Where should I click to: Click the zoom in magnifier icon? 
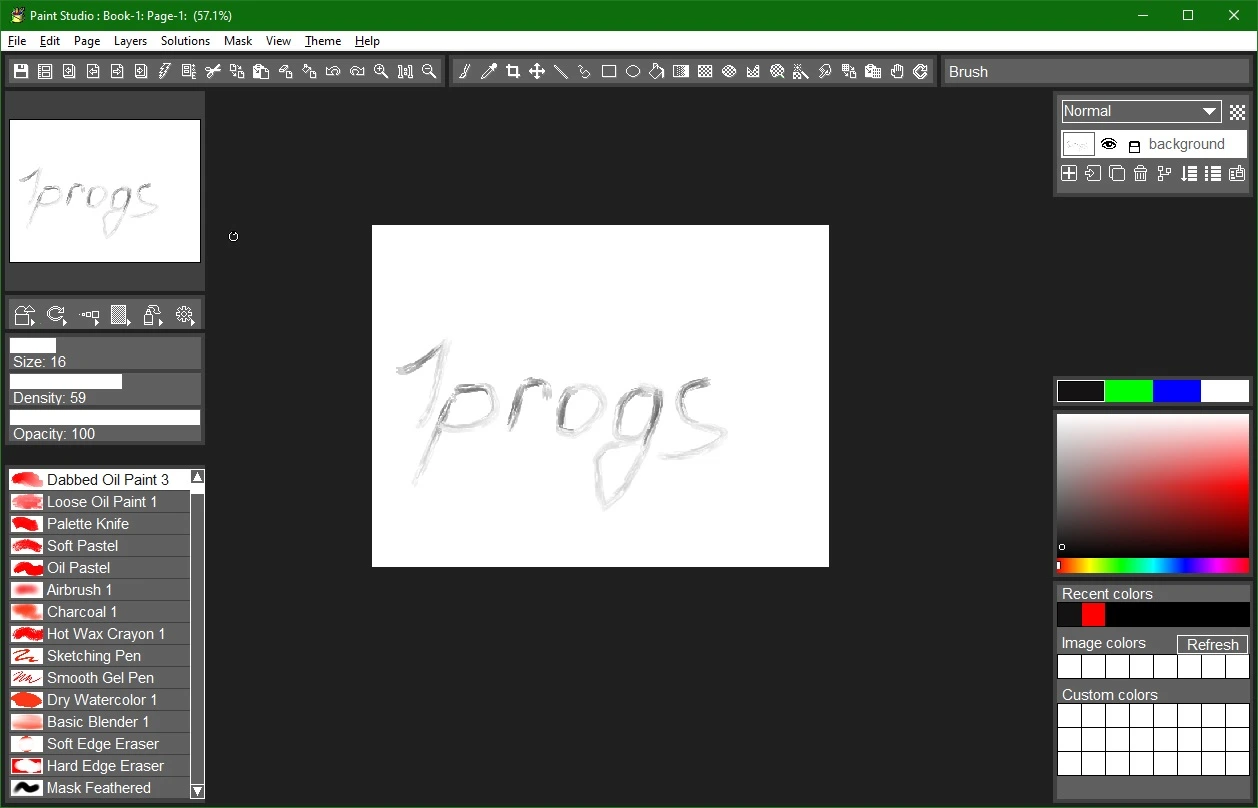coord(381,71)
